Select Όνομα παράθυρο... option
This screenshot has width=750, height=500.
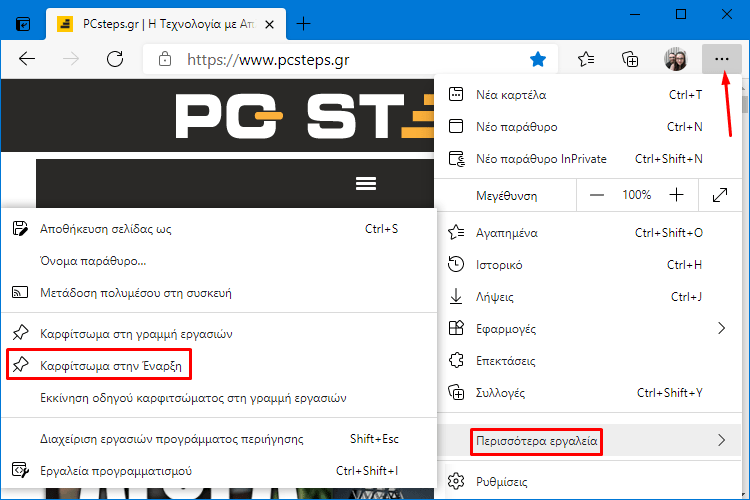coord(219,261)
